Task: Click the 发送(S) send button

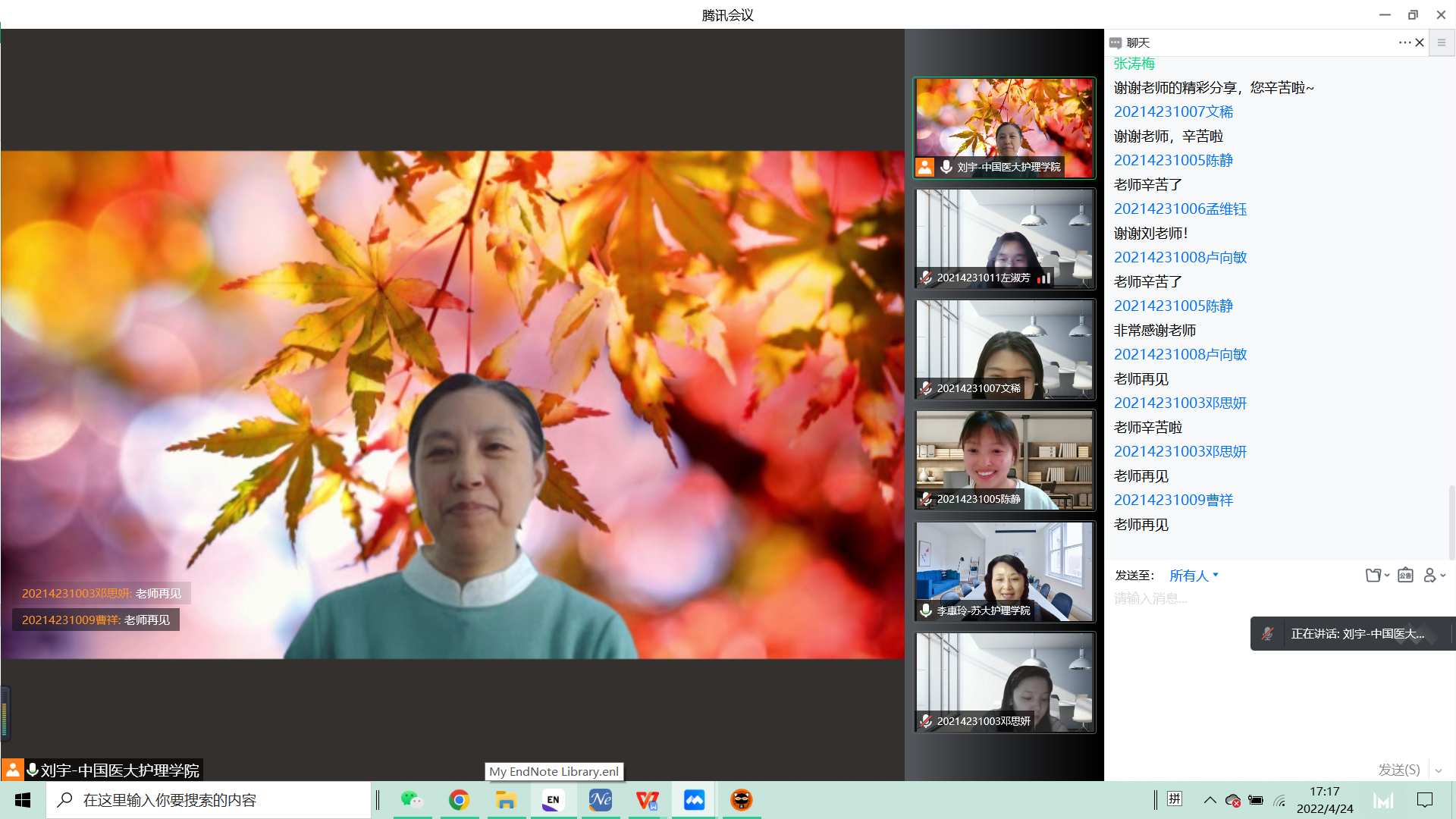Action: tap(1398, 770)
